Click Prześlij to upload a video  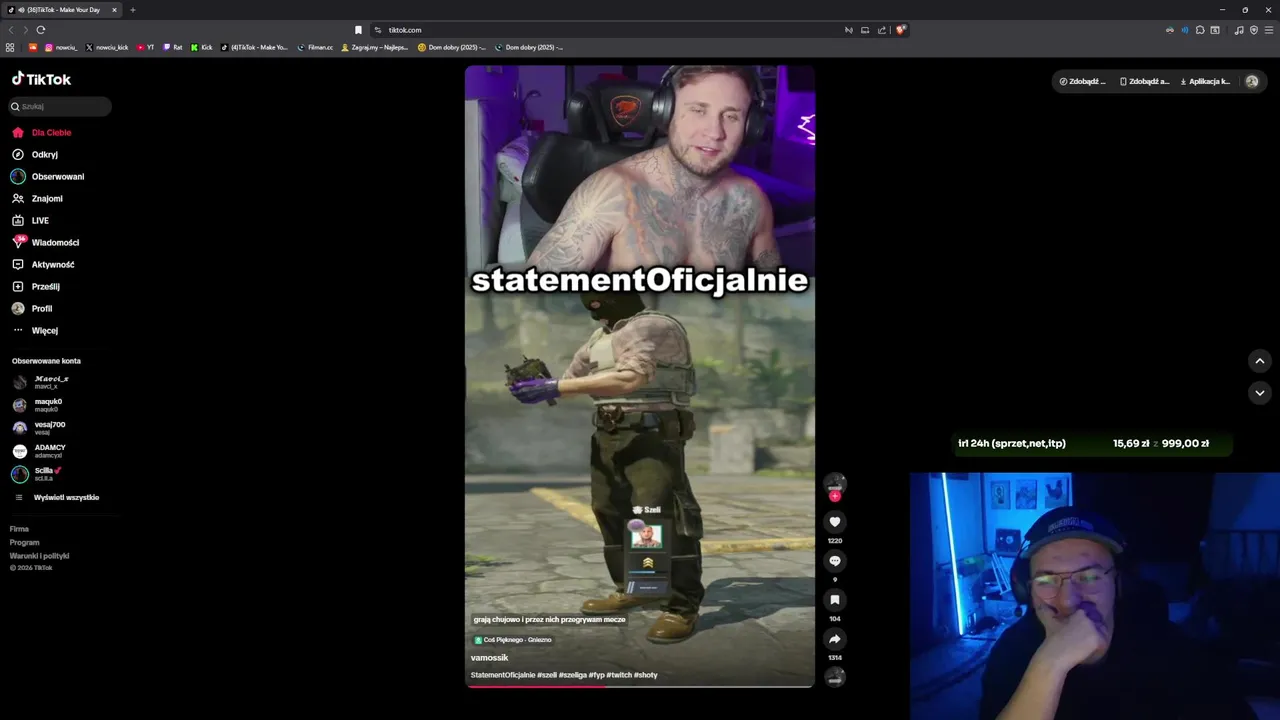point(37,286)
